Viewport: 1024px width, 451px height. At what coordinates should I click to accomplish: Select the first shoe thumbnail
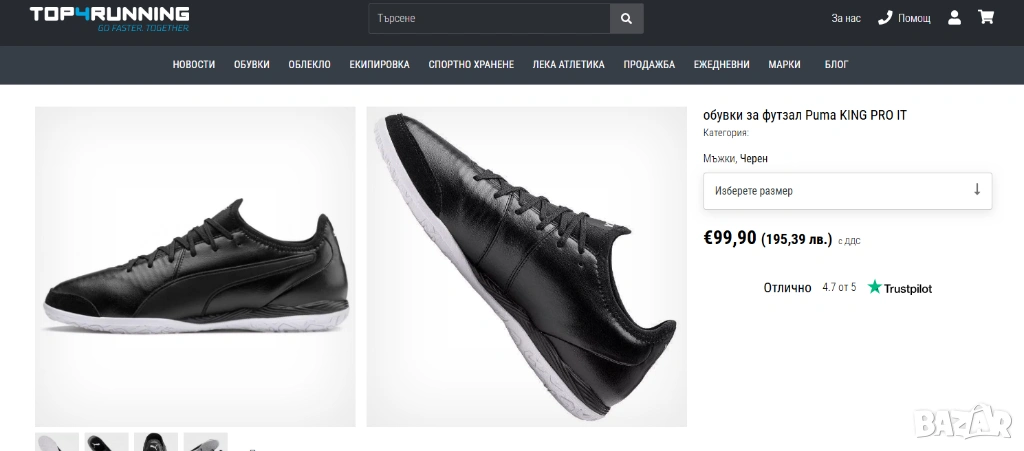(x=57, y=442)
